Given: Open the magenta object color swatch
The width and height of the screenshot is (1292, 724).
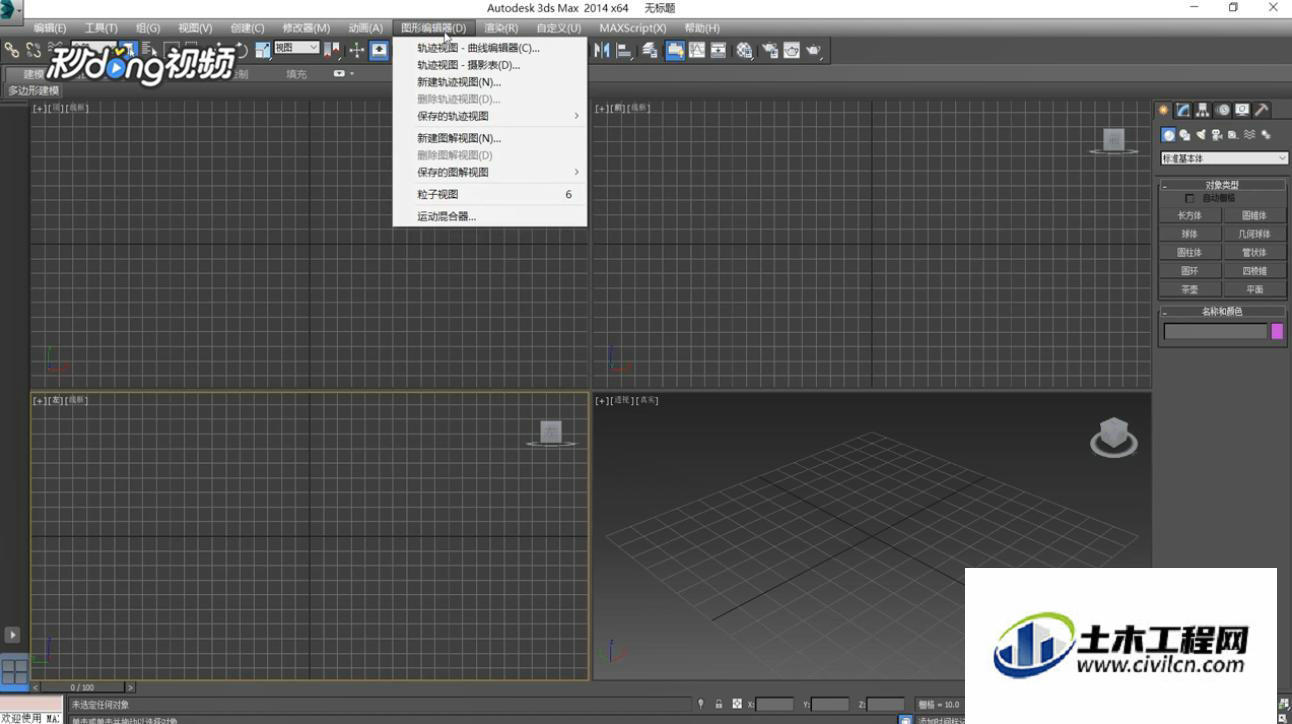Looking at the screenshot, I should pos(1277,332).
